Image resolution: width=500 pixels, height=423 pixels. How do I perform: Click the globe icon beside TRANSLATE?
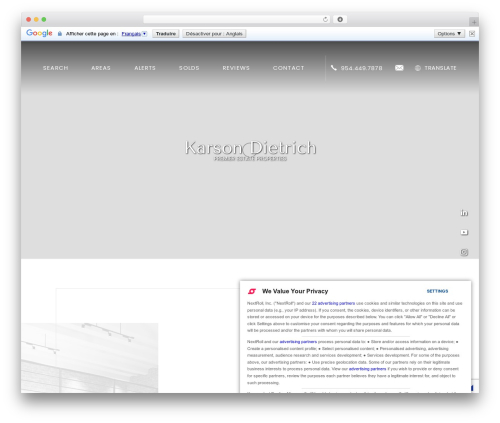coord(418,68)
